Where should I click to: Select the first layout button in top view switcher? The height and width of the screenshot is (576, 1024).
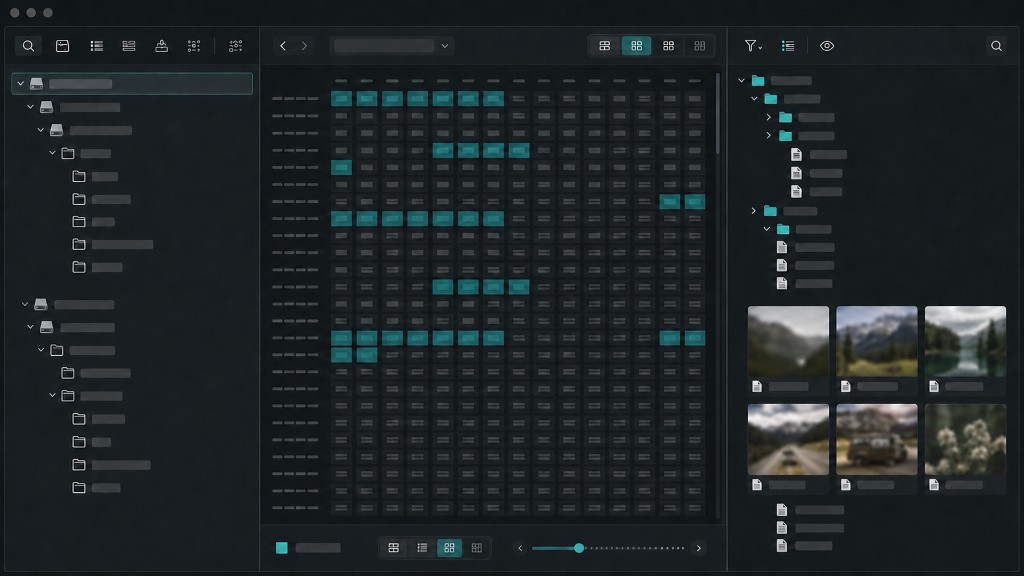click(x=605, y=46)
